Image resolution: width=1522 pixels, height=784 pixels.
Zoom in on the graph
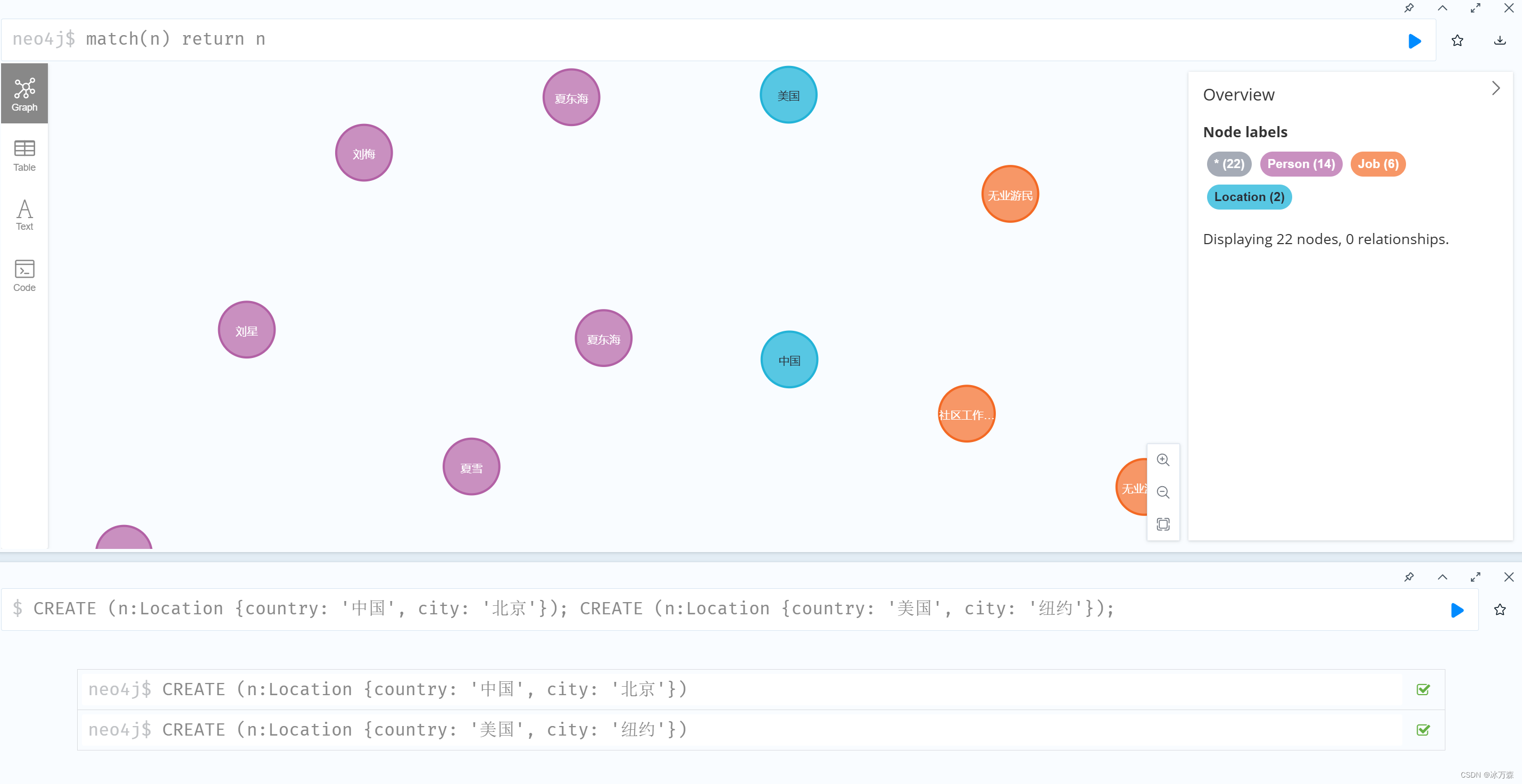[1162, 460]
